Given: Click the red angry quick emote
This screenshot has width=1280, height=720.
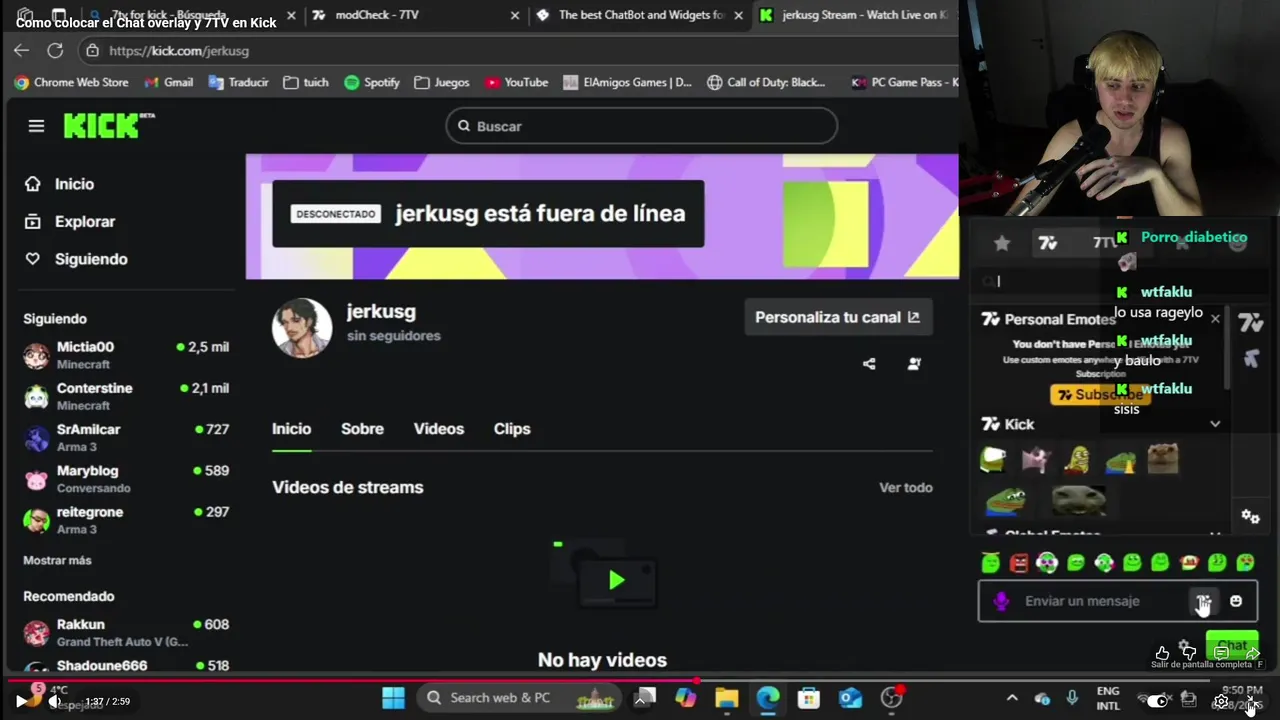Looking at the screenshot, I should click(1019, 563).
